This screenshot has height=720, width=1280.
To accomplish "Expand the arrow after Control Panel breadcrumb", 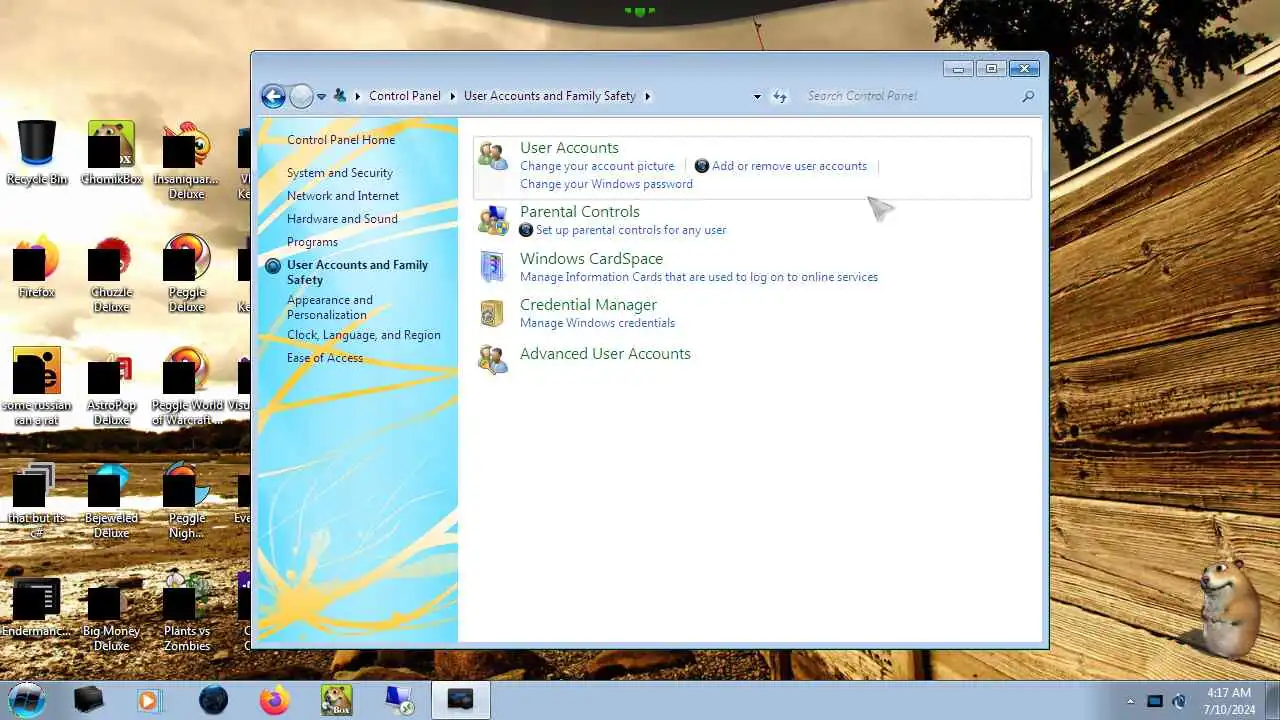I will pos(453,96).
